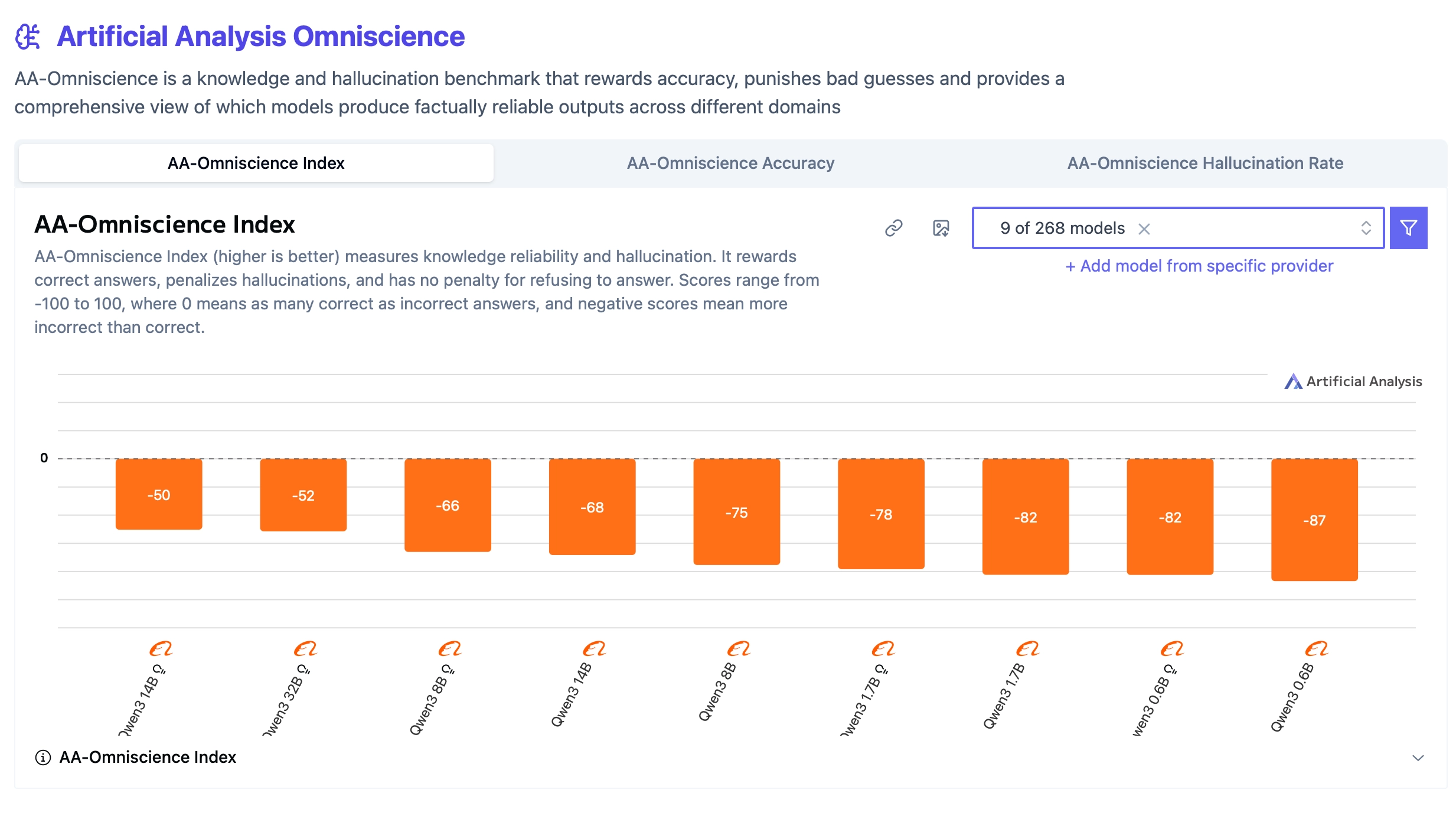Click the info icon next to AA-Omniscience Index
Screen dimensions: 1456x816
[x=43, y=757]
